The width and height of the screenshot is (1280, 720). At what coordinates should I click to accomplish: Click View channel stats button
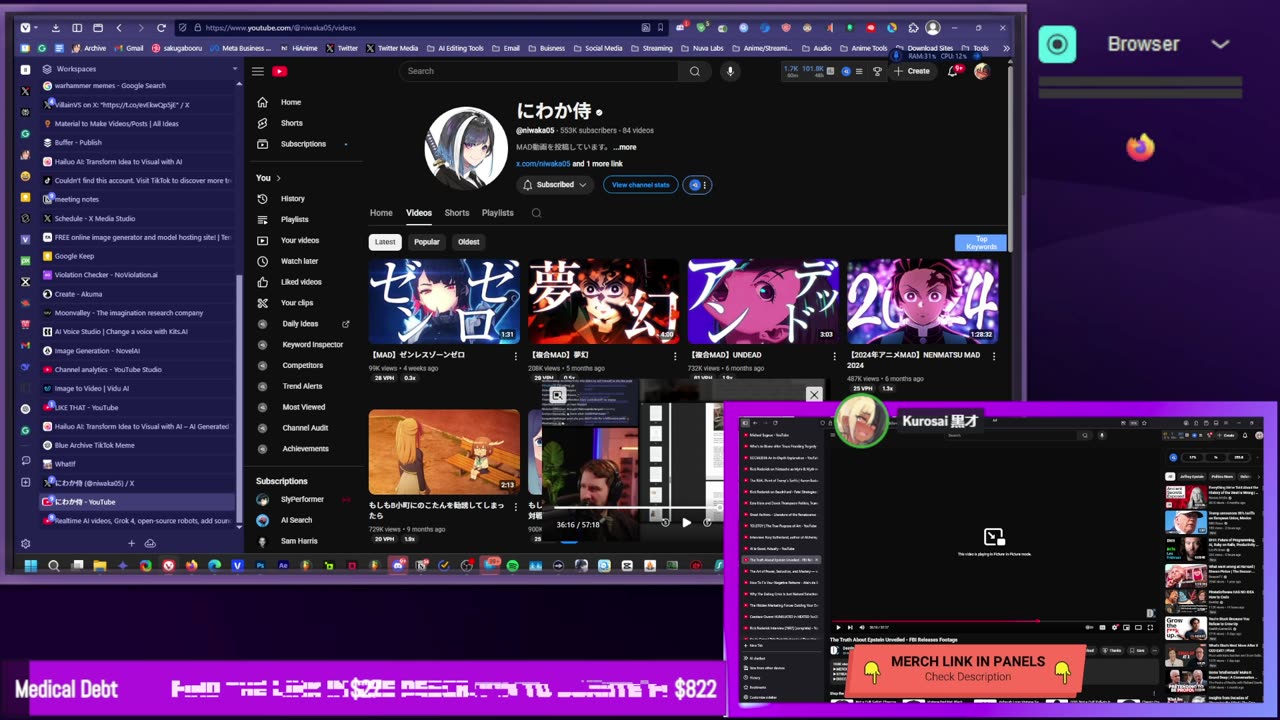click(641, 185)
